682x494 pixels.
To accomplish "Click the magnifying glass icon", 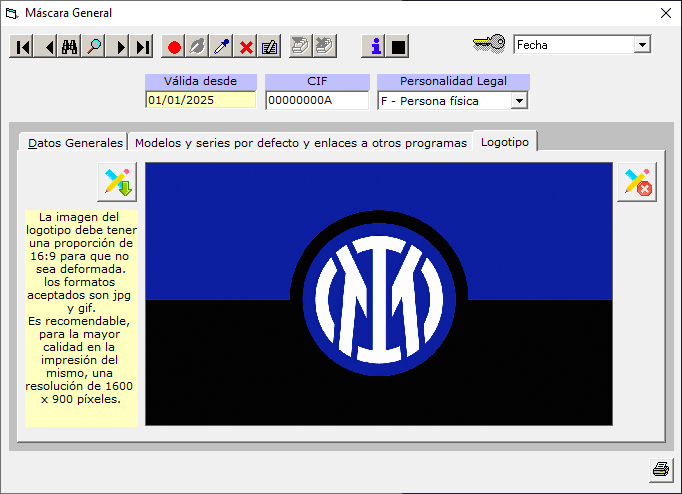I will pos(94,47).
